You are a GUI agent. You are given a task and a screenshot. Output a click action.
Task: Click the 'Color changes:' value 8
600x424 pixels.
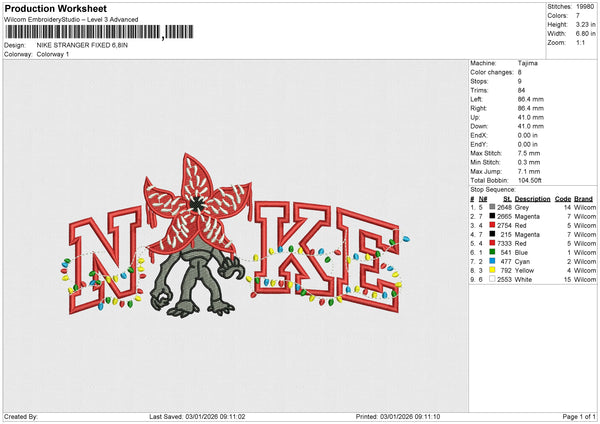(x=520, y=72)
